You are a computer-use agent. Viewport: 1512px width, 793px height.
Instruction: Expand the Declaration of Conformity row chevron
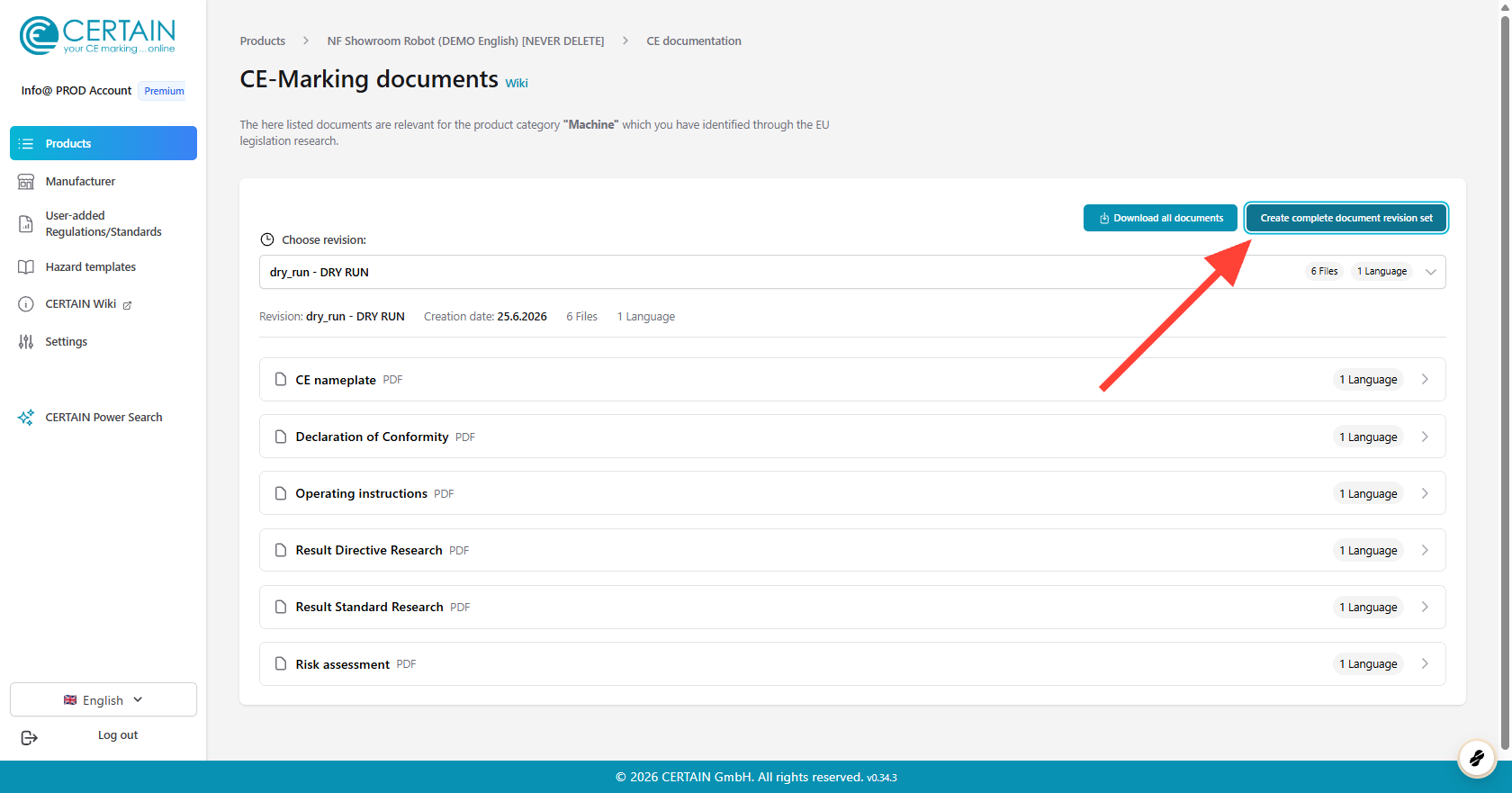pos(1425,437)
